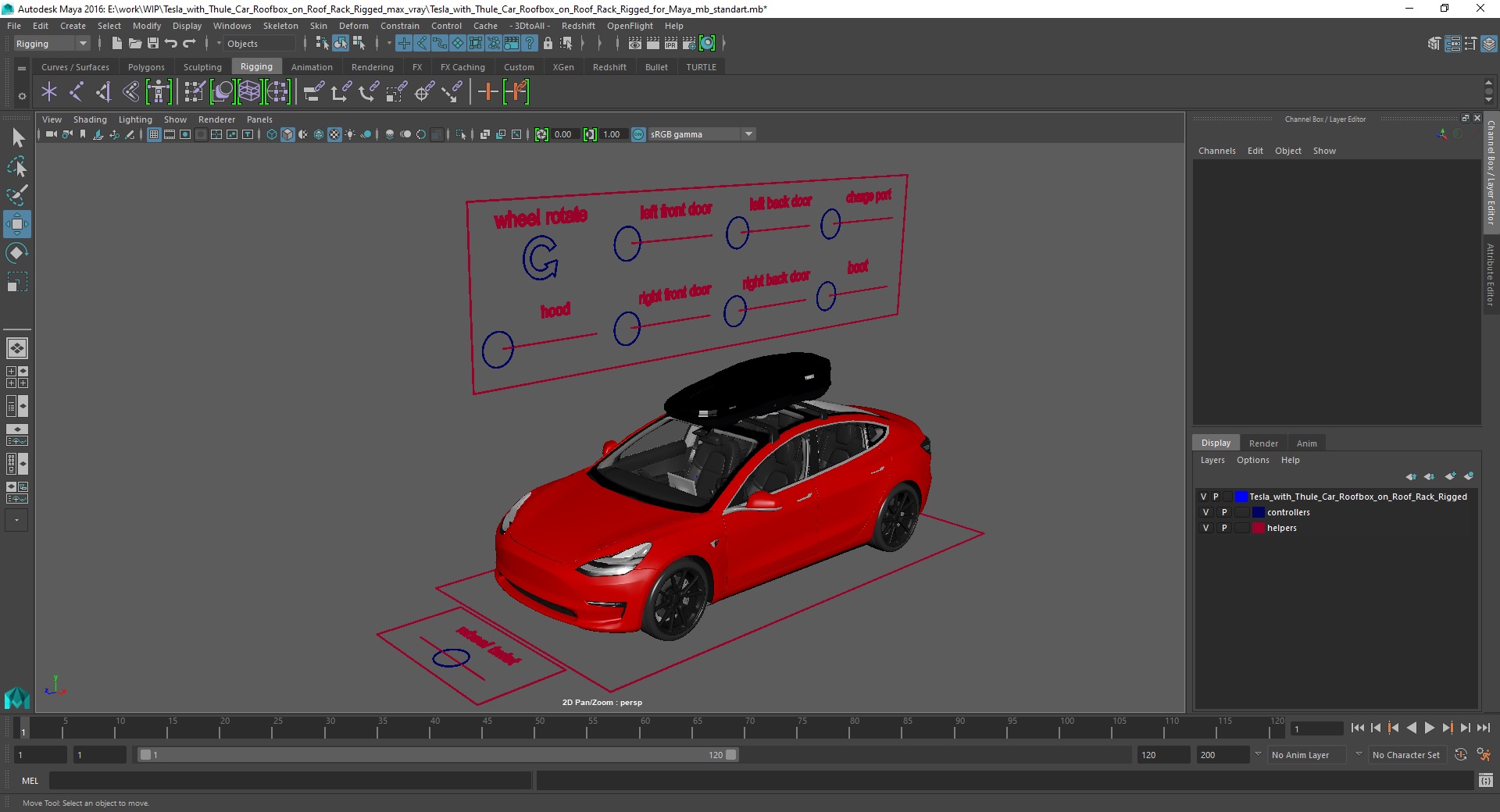This screenshot has height=812, width=1500.
Task: Click the Set Key shelf icon
Action: tap(487, 92)
